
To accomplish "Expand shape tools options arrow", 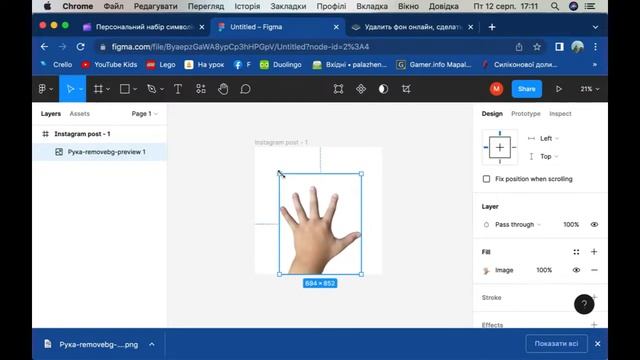I will (x=135, y=89).
